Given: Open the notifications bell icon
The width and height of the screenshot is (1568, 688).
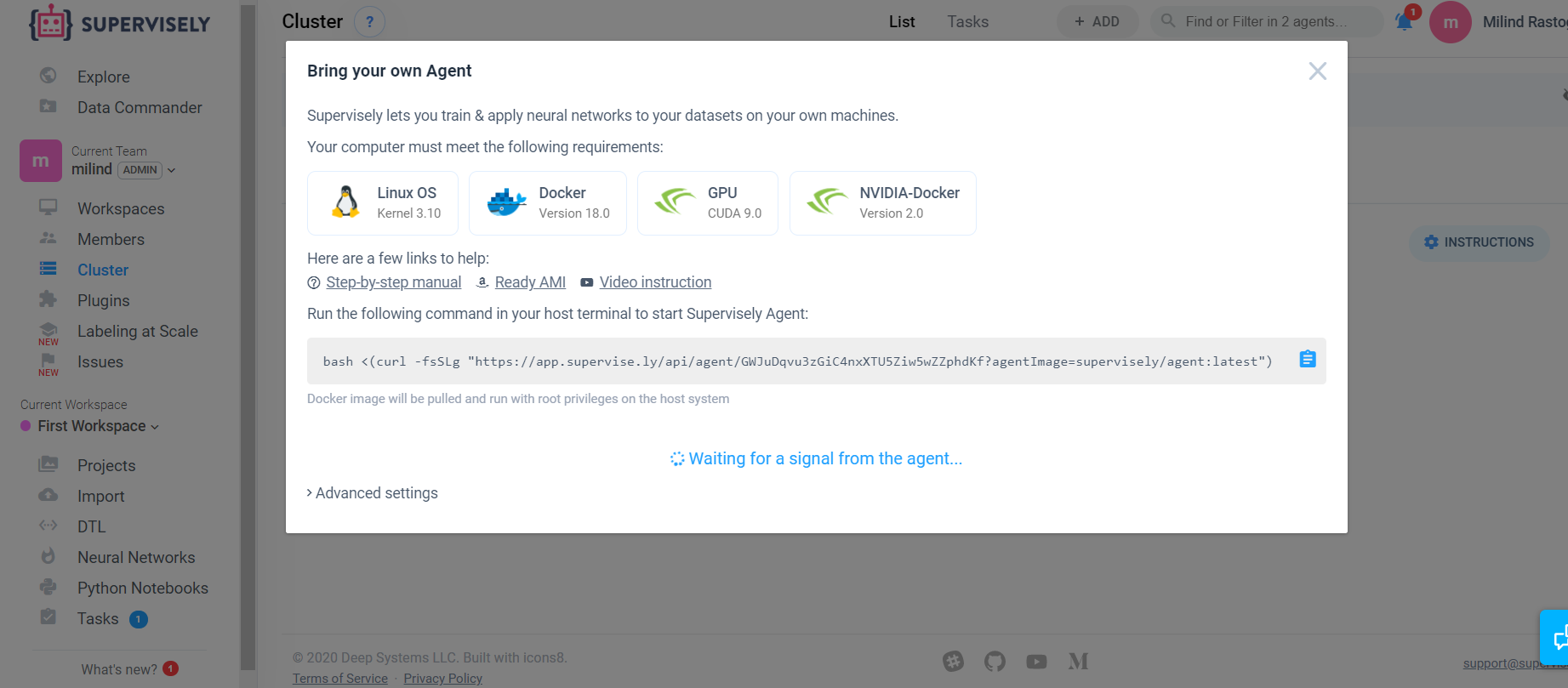Looking at the screenshot, I should pyautogui.click(x=1404, y=21).
